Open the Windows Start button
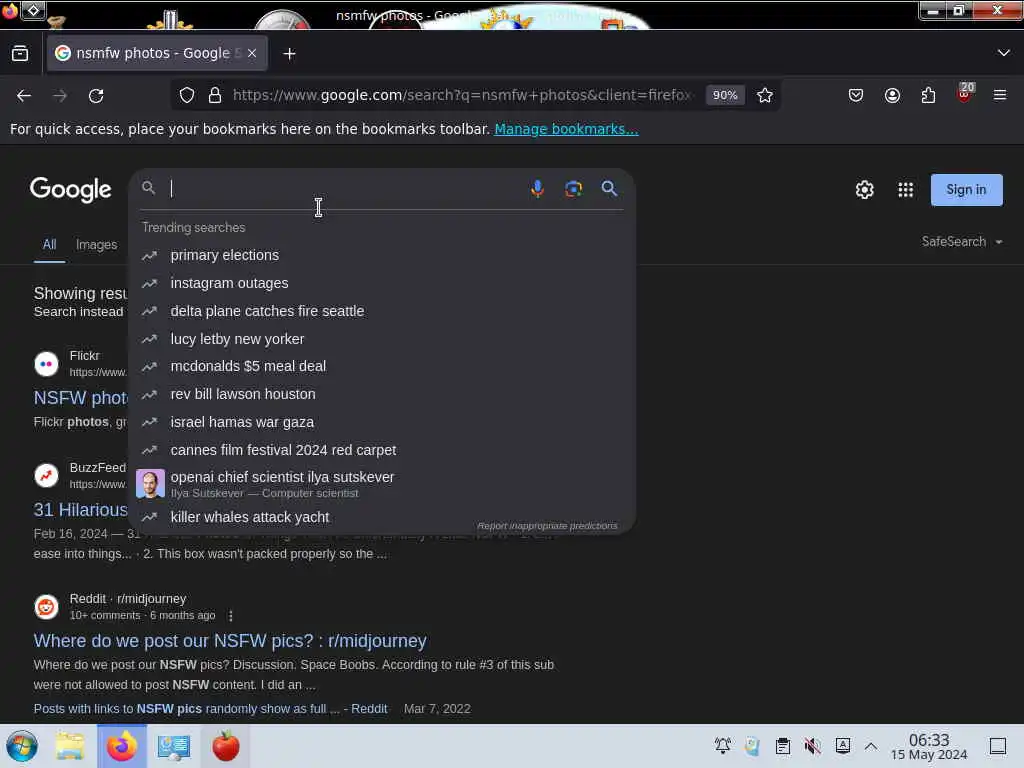Image resolution: width=1024 pixels, height=768 pixels. pos(22,746)
